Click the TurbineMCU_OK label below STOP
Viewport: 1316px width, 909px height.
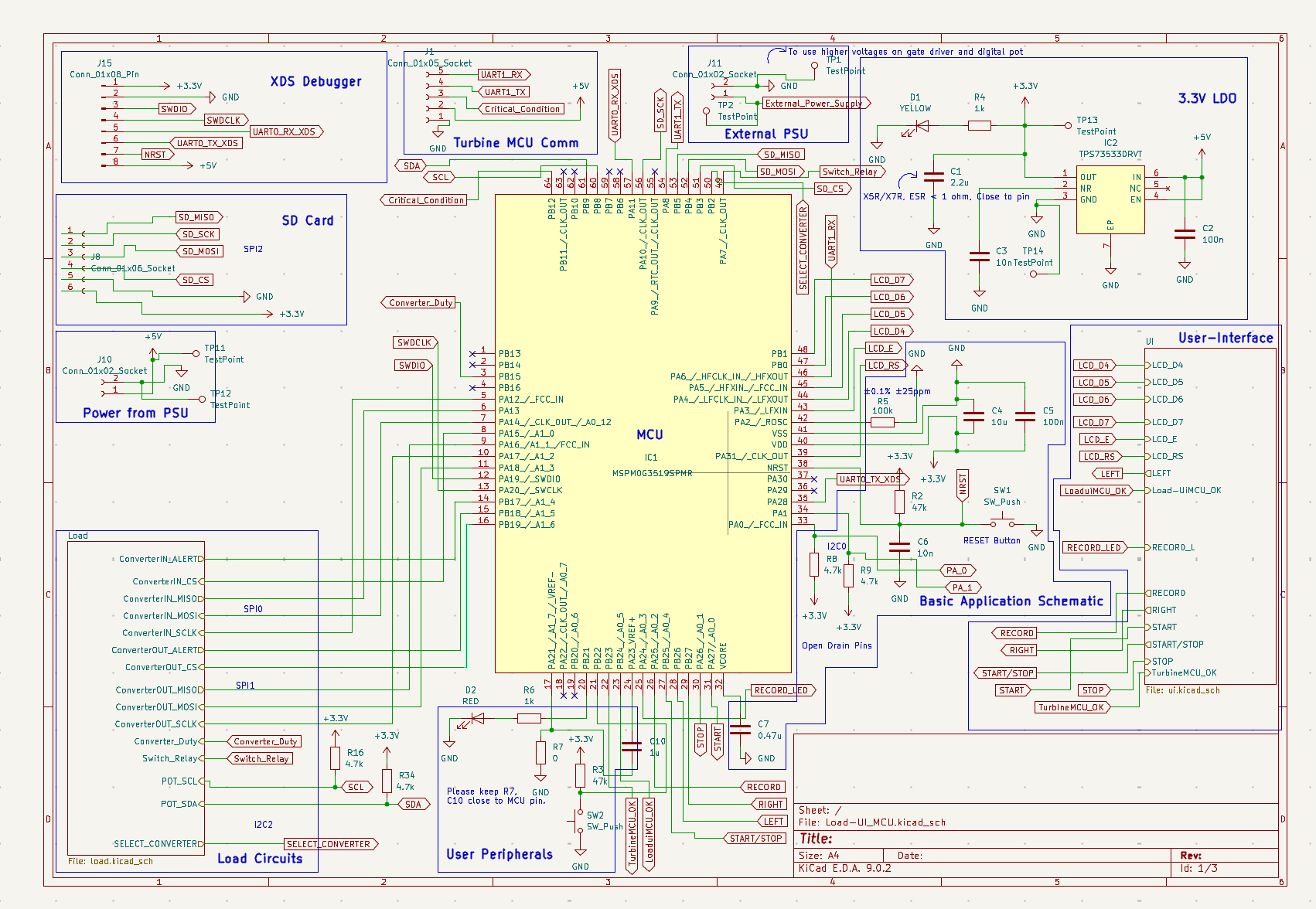[1072, 707]
